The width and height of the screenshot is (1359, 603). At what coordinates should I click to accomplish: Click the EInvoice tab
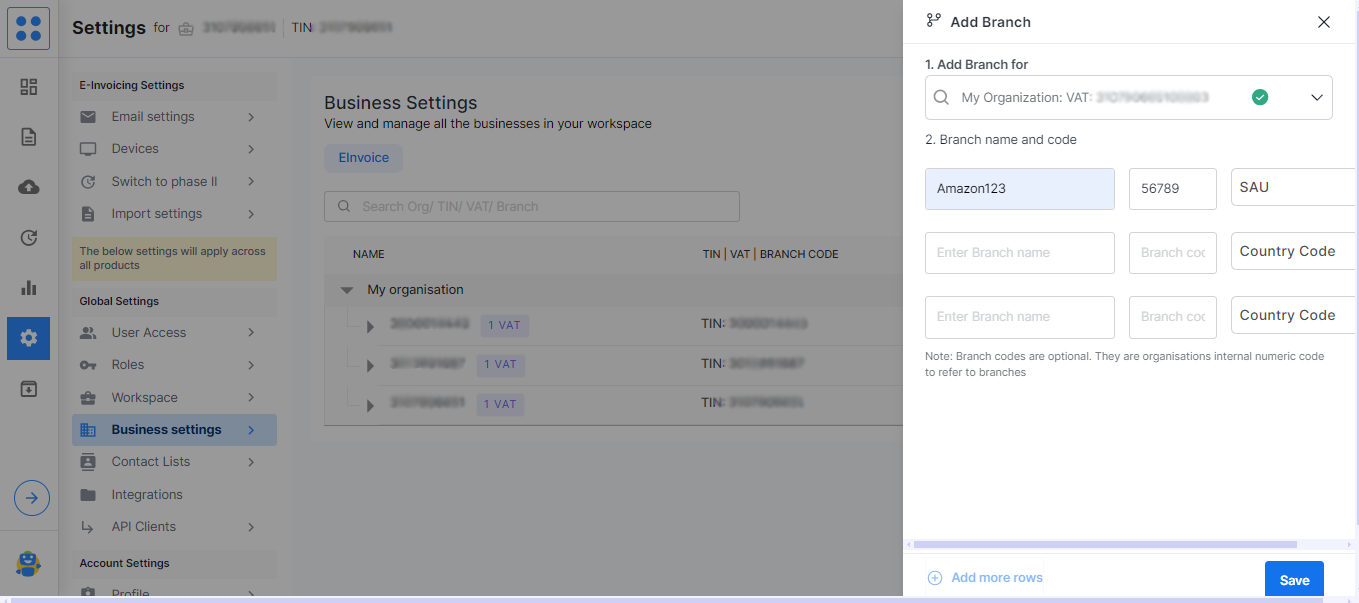[x=363, y=158]
